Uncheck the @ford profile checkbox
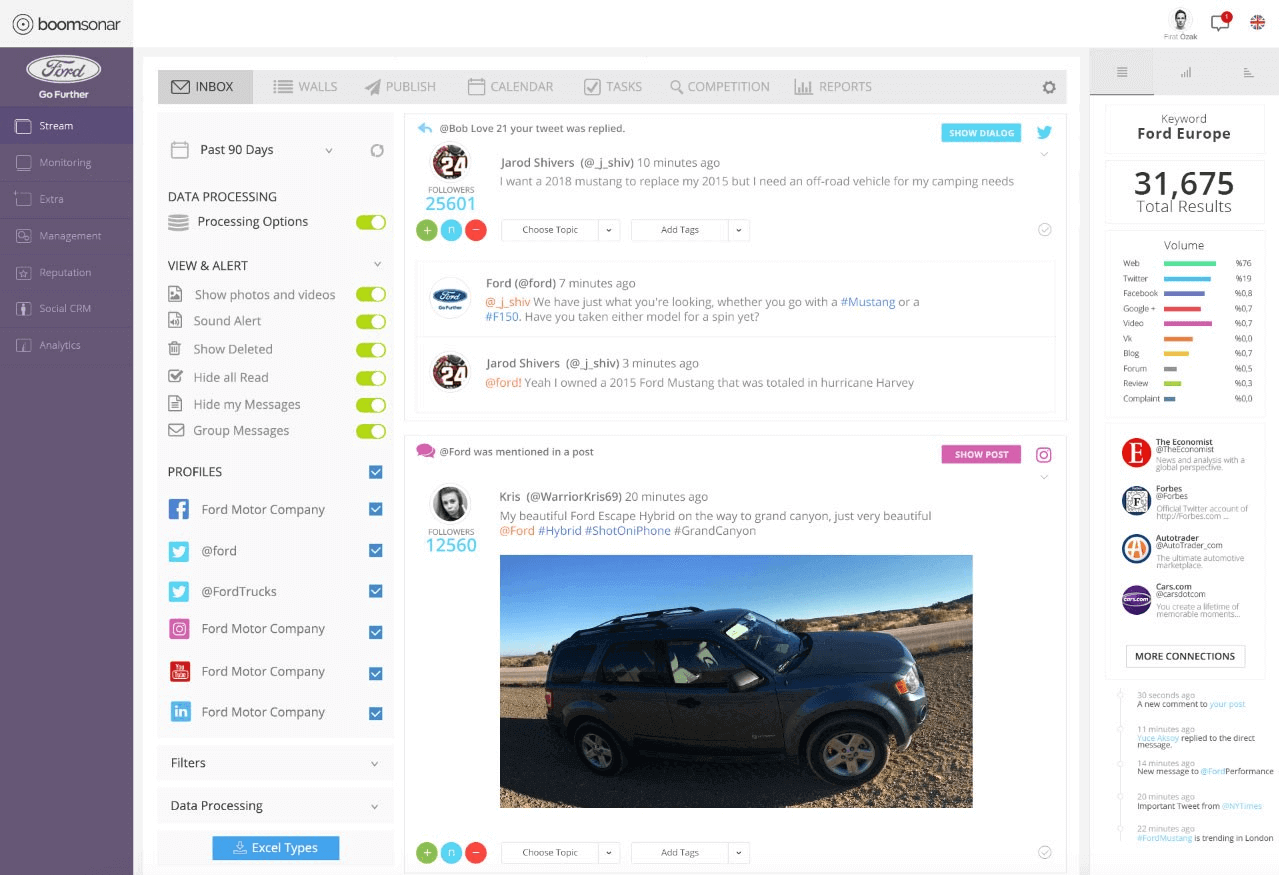Viewport: 1279px width, 875px height. [376, 550]
